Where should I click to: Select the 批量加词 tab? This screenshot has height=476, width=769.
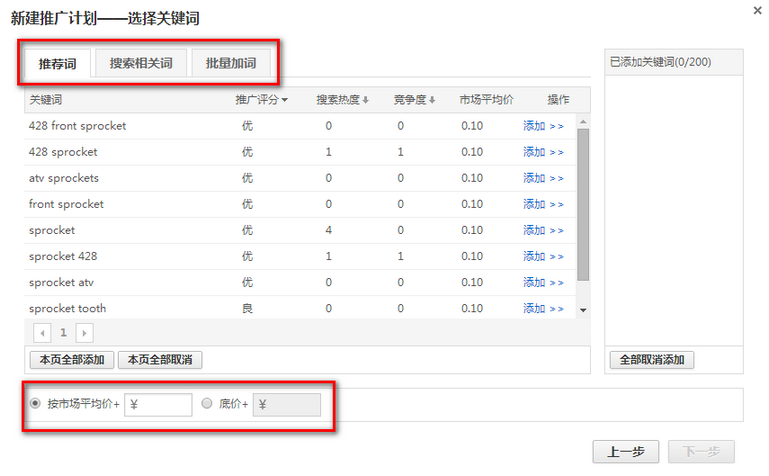pos(231,63)
